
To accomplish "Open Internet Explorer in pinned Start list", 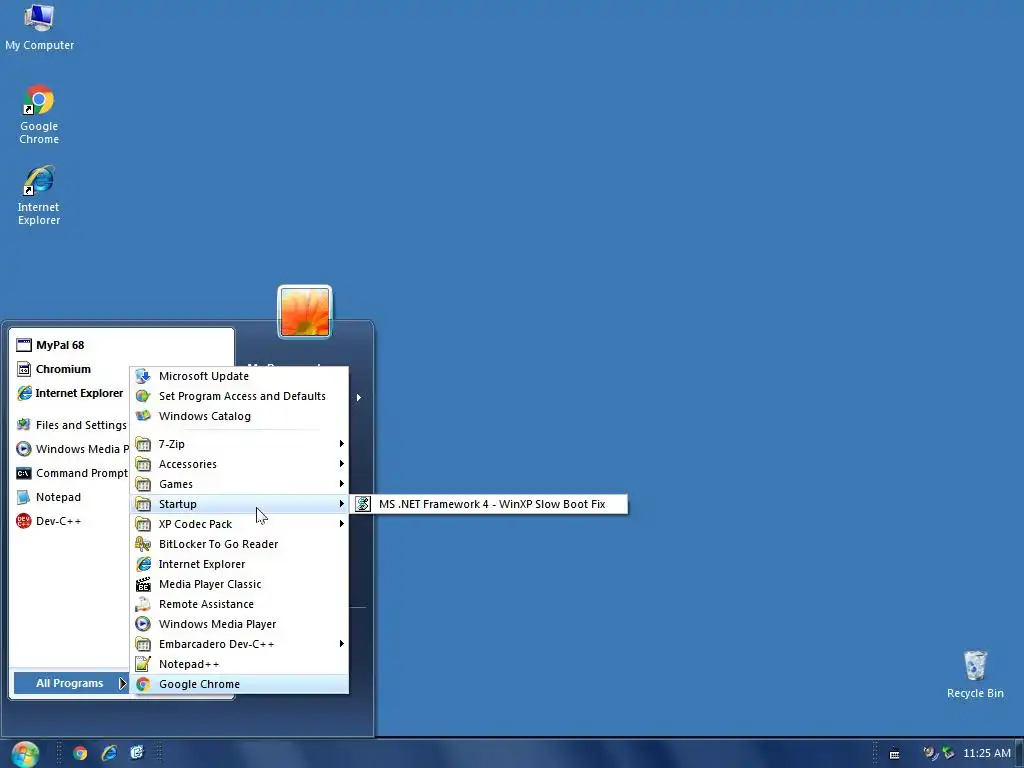I will (72, 393).
